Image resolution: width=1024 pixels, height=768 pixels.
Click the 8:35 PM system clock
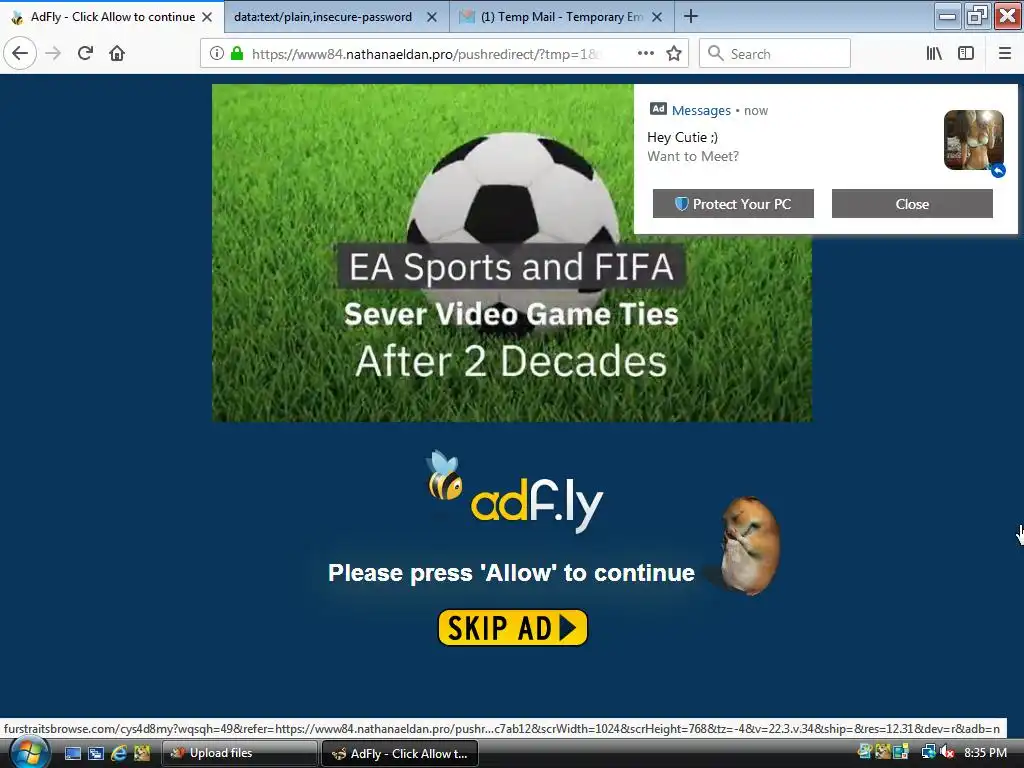985,752
